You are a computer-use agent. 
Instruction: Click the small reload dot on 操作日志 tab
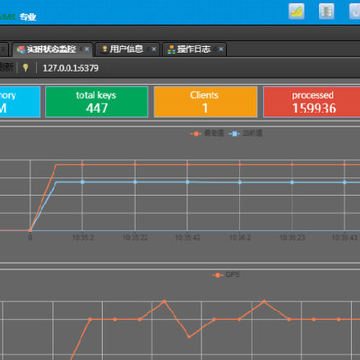[x=215, y=49]
